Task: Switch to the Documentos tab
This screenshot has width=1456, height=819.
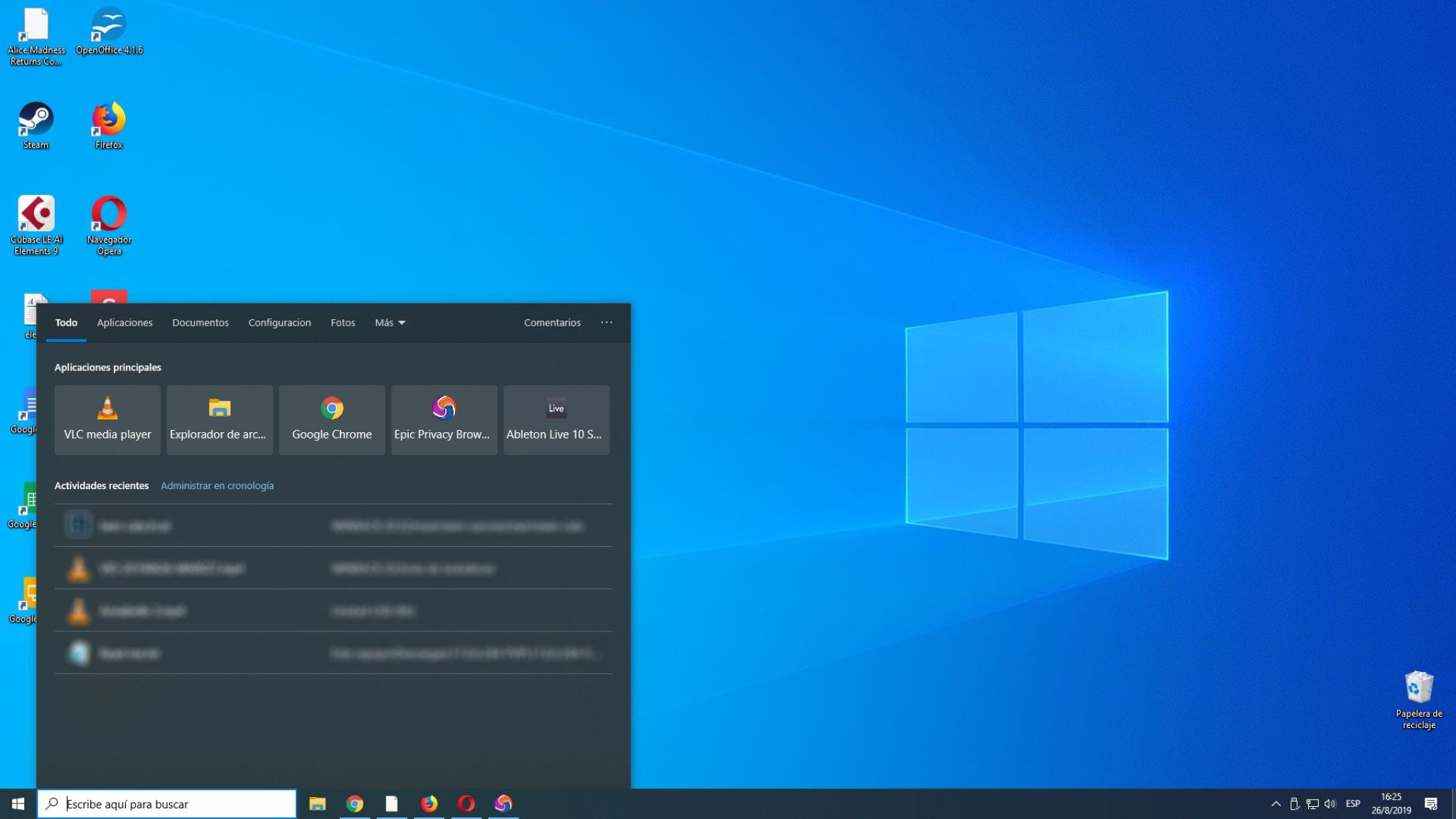Action: tap(200, 323)
